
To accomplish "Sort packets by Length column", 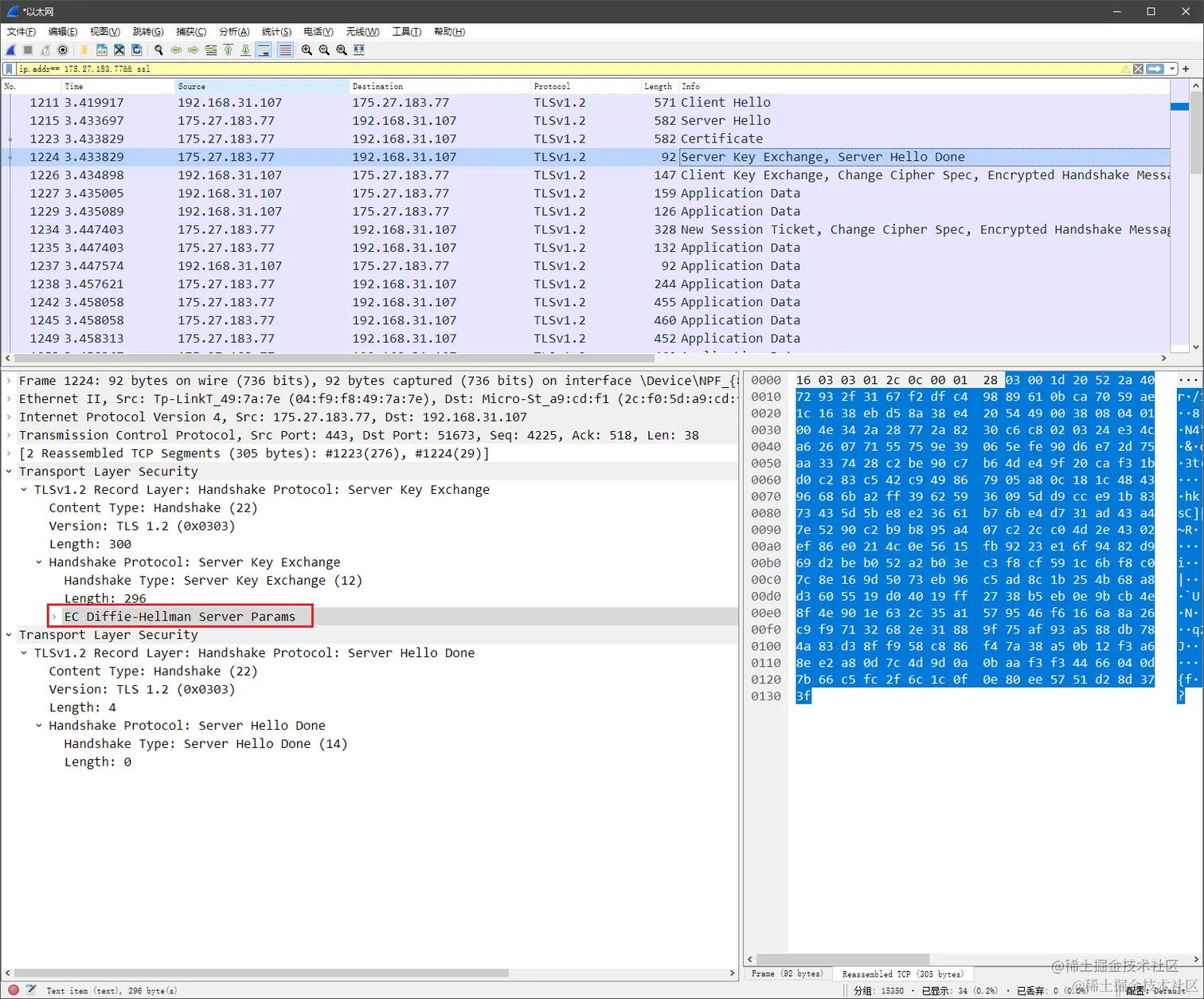I will click(x=659, y=86).
